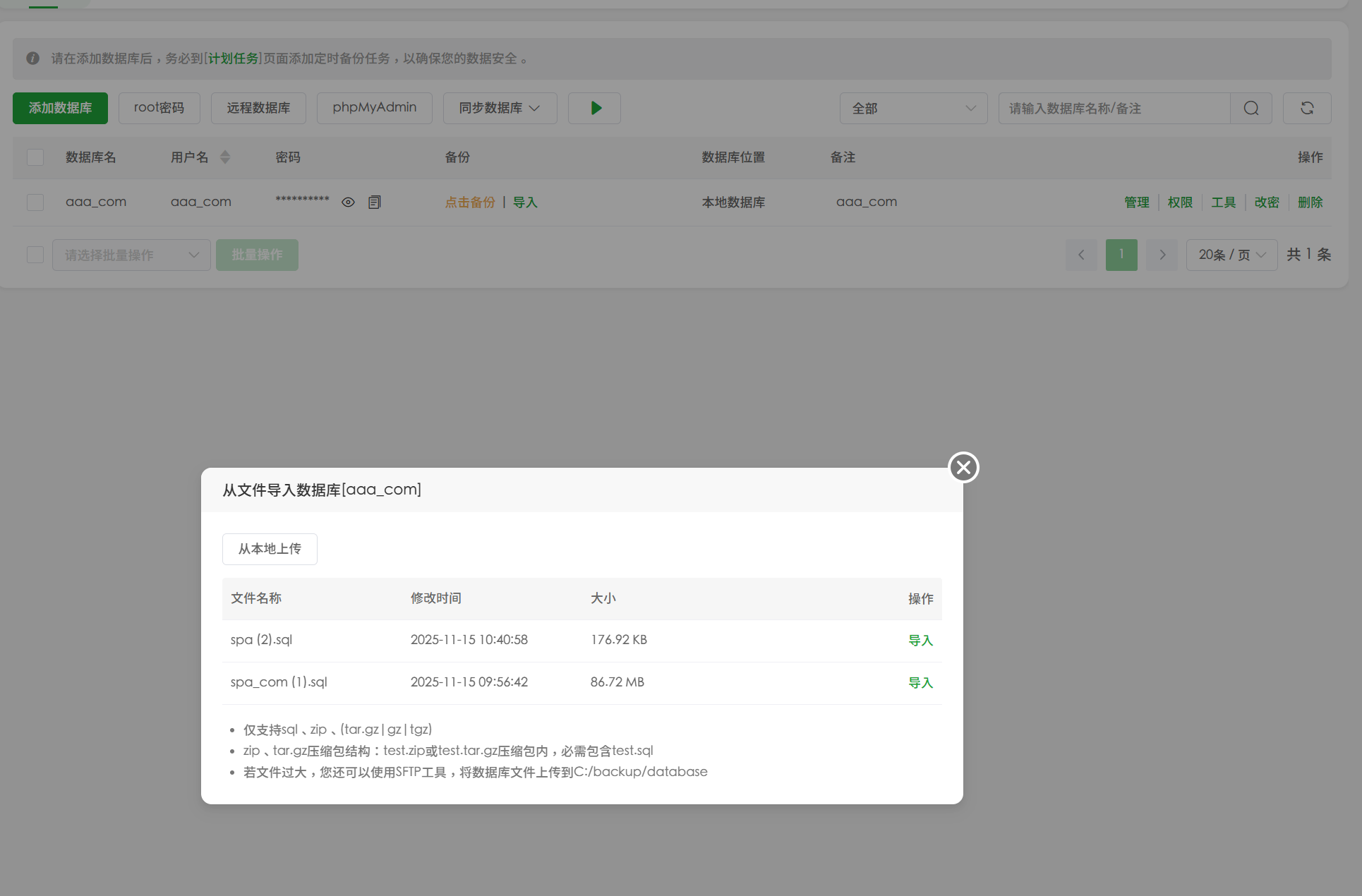Import the spa (2).sql file

(920, 641)
